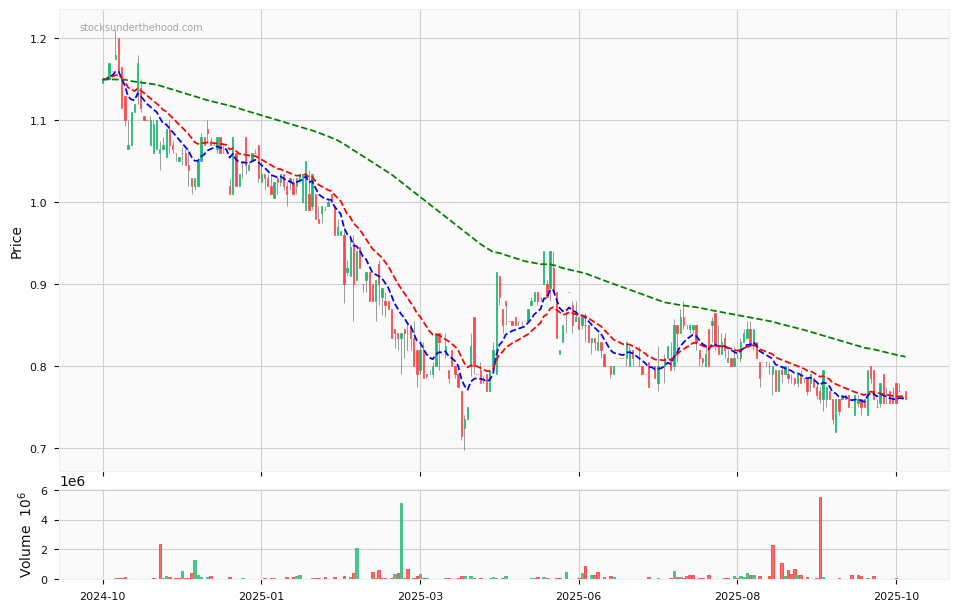
Task: Click the Volume axis title
Action: pyautogui.click(x=26, y=535)
